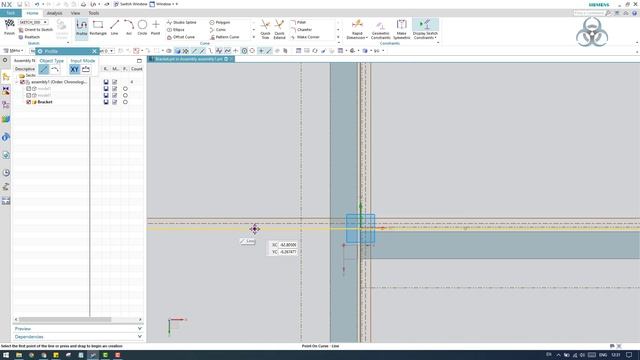Select the Point tool
Screen dimensions: 640x360
pos(156,28)
